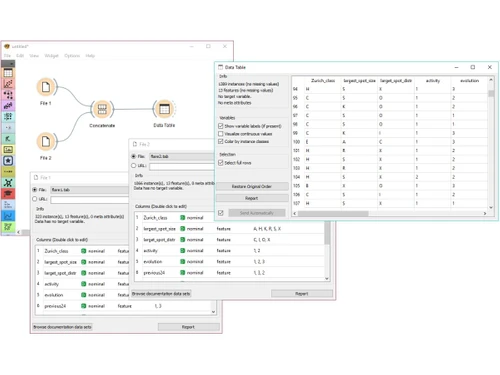Open the Options menu
The height and width of the screenshot is (375, 500).
(x=72, y=56)
